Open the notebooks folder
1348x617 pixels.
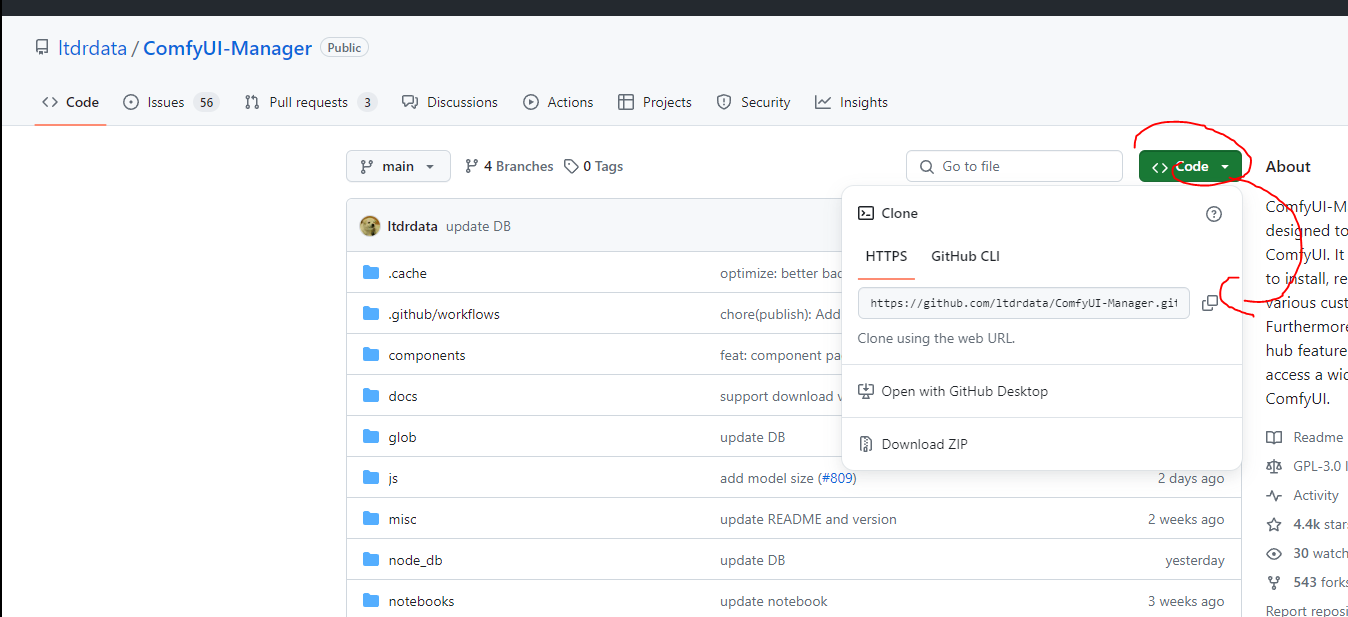[x=421, y=601]
